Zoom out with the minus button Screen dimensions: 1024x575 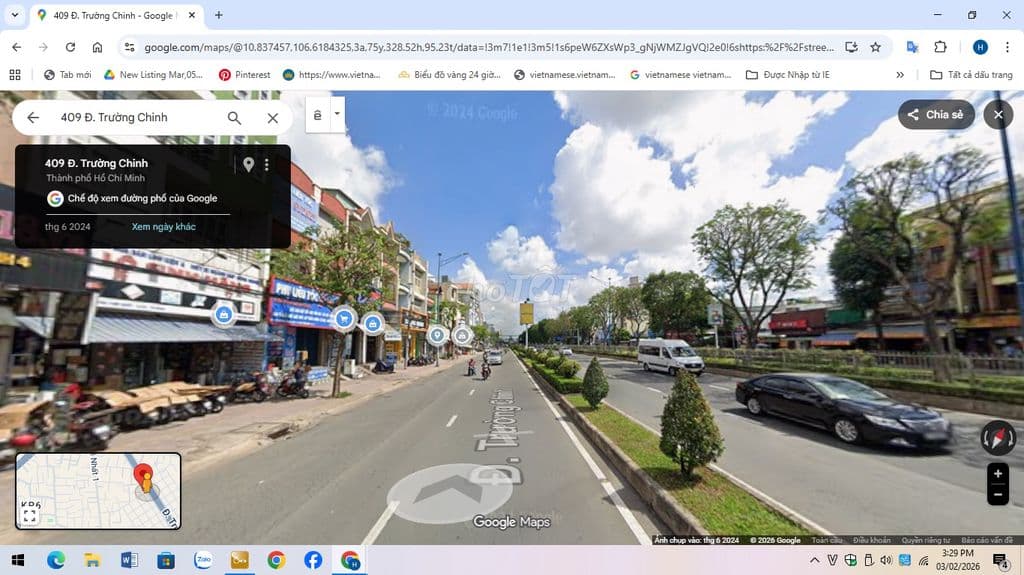pos(997,495)
